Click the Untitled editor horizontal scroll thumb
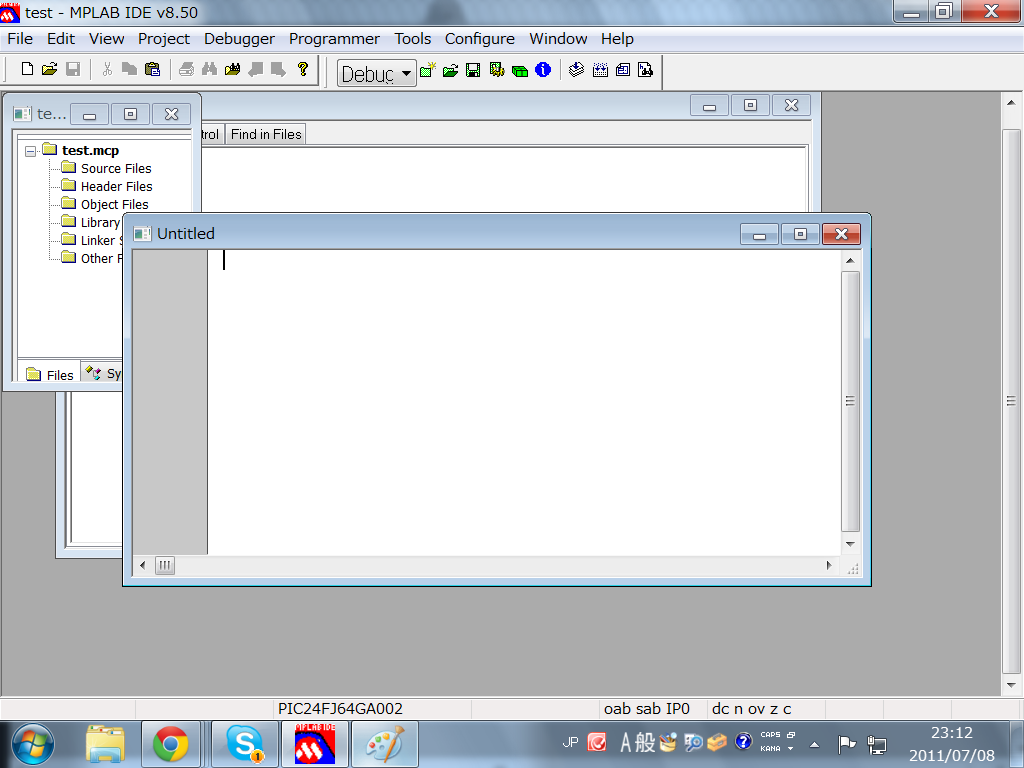 point(165,566)
